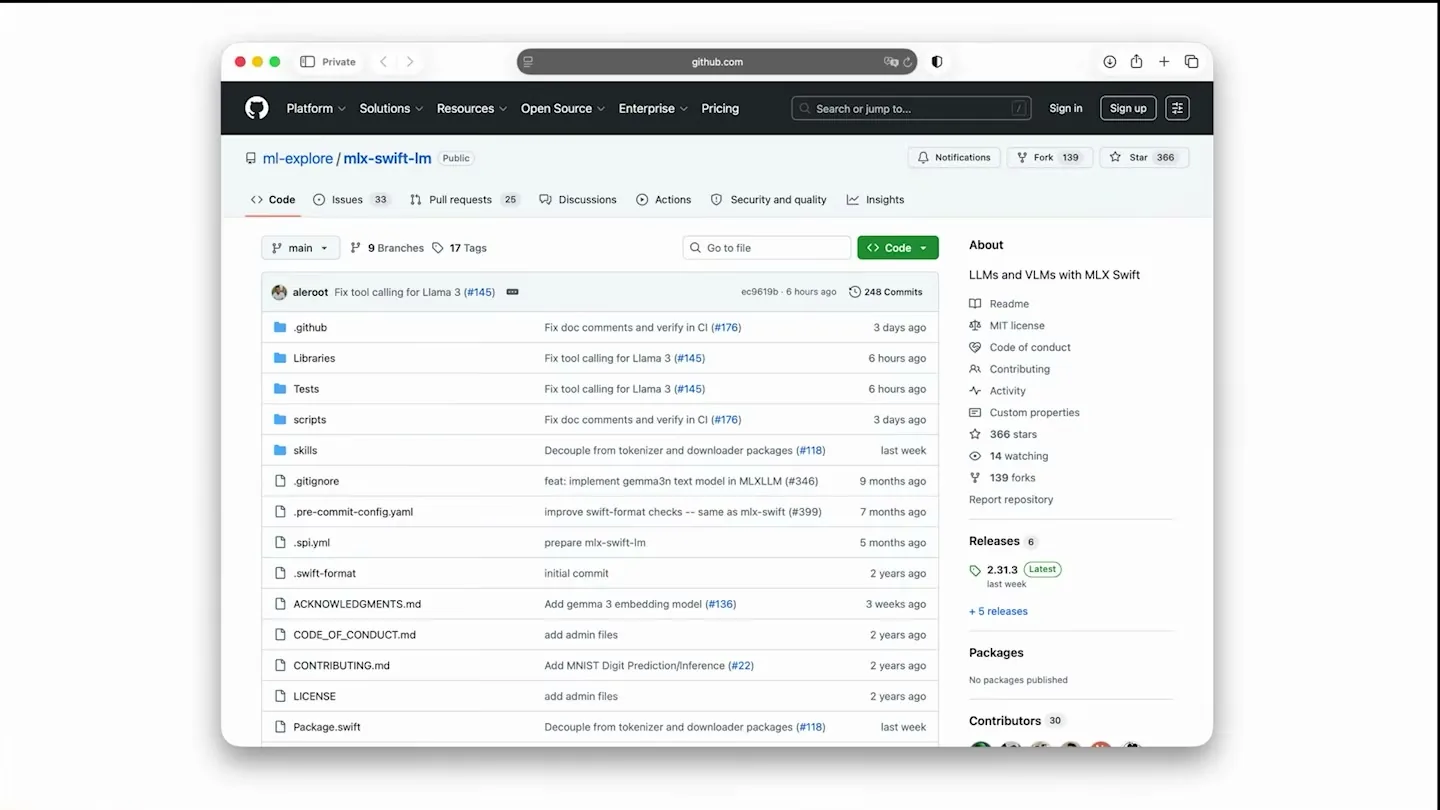The width and height of the screenshot is (1440, 810).
Task: Open the 248 Commits history link
Action: (x=886, y=292)
